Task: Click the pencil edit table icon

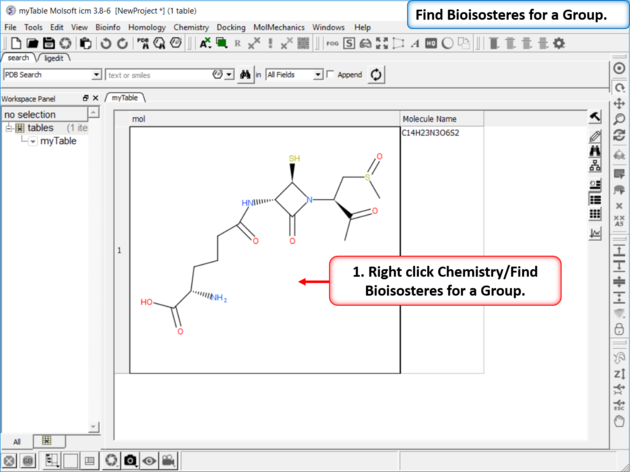Action: point(595,135)
